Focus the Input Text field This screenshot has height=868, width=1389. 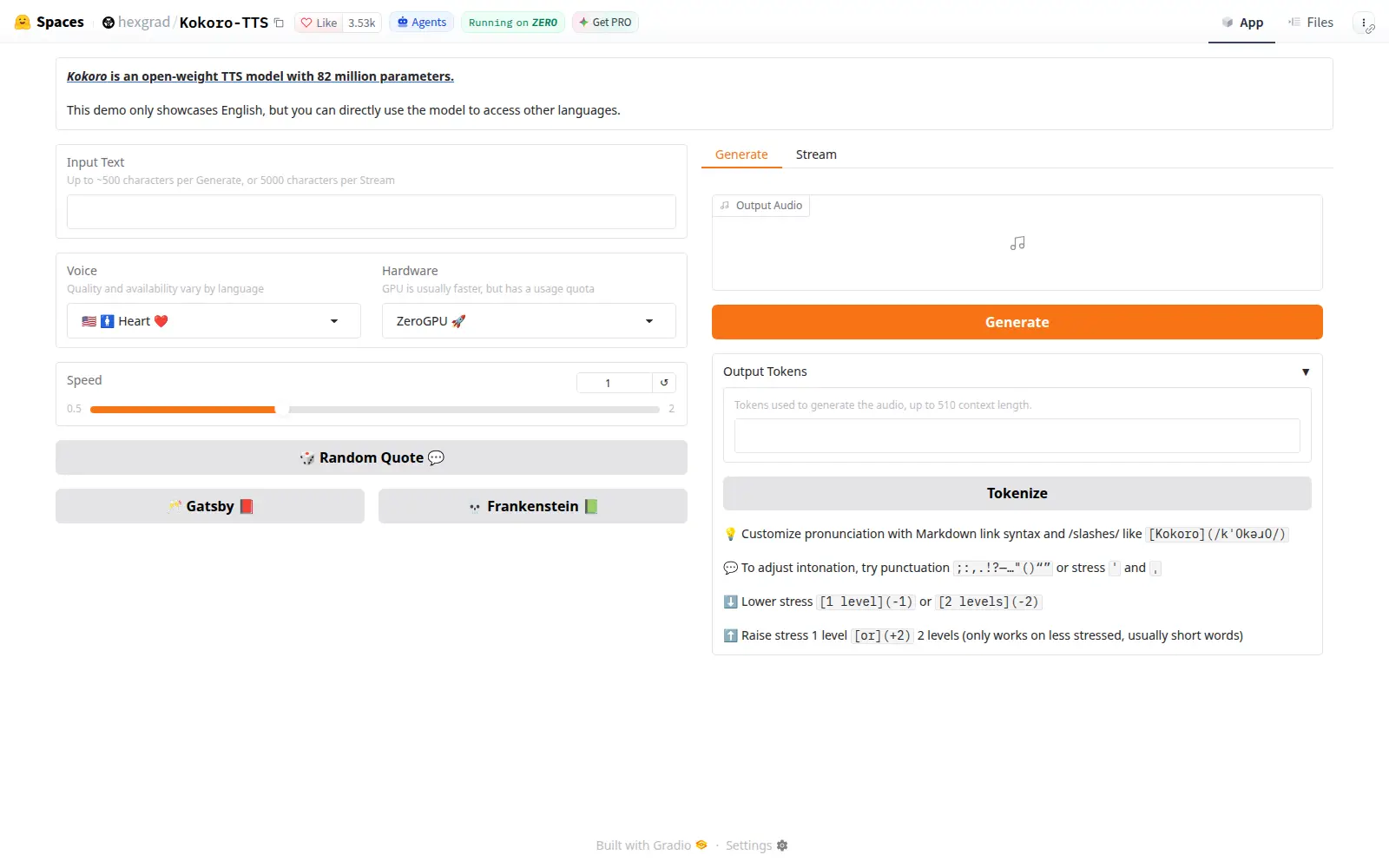coord(372,212)
